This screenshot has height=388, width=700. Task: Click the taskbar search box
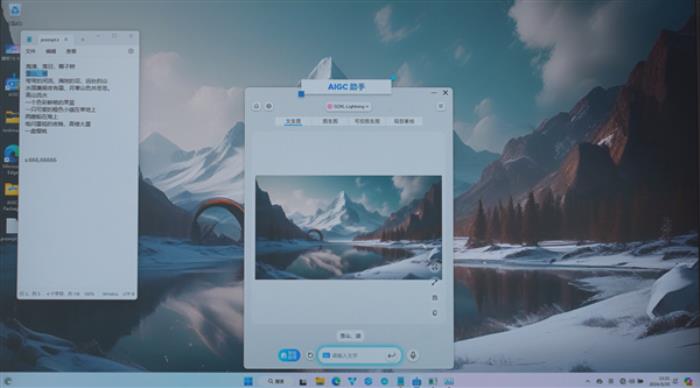coord(277,381)
